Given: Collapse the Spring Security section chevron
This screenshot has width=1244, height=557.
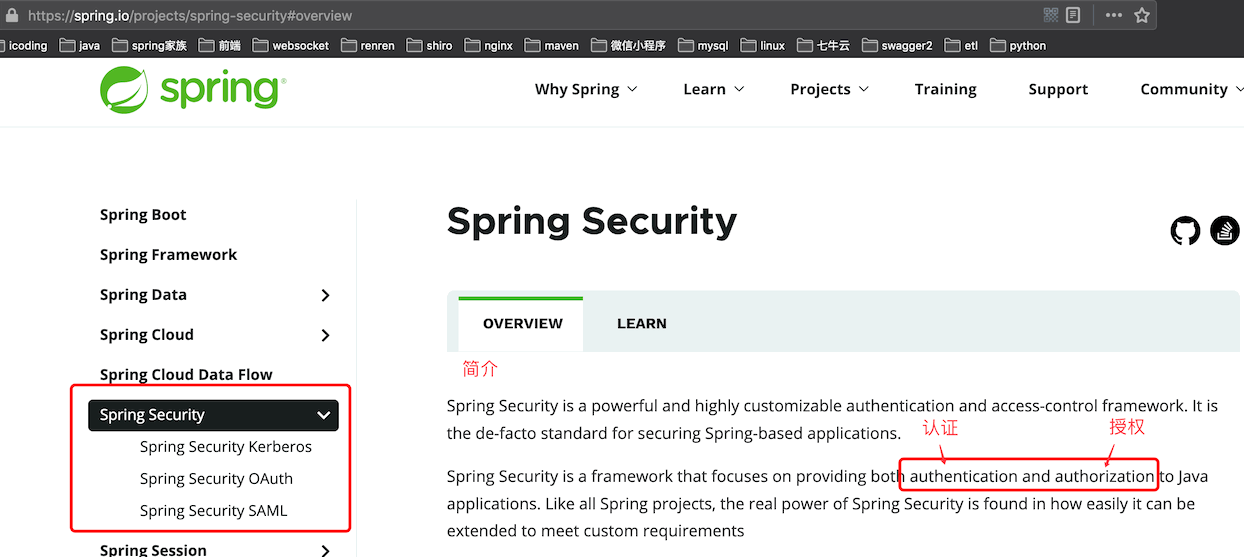Looking at the screenshot, I should tap(323, 415).
